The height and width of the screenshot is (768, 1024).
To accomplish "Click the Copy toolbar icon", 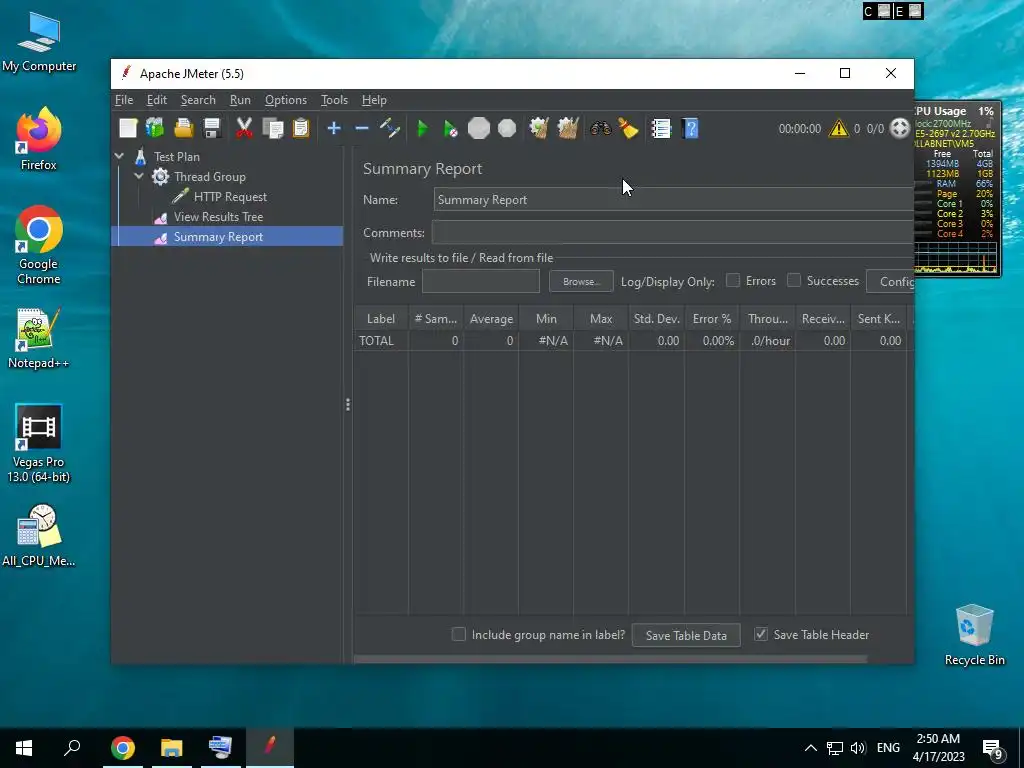I will point(273,128).
